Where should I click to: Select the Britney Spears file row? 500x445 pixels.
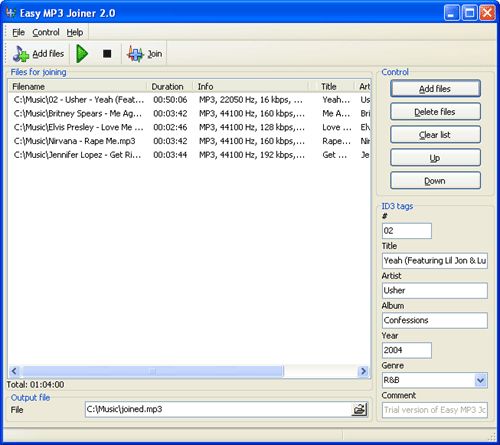click(x=189, y=113)
